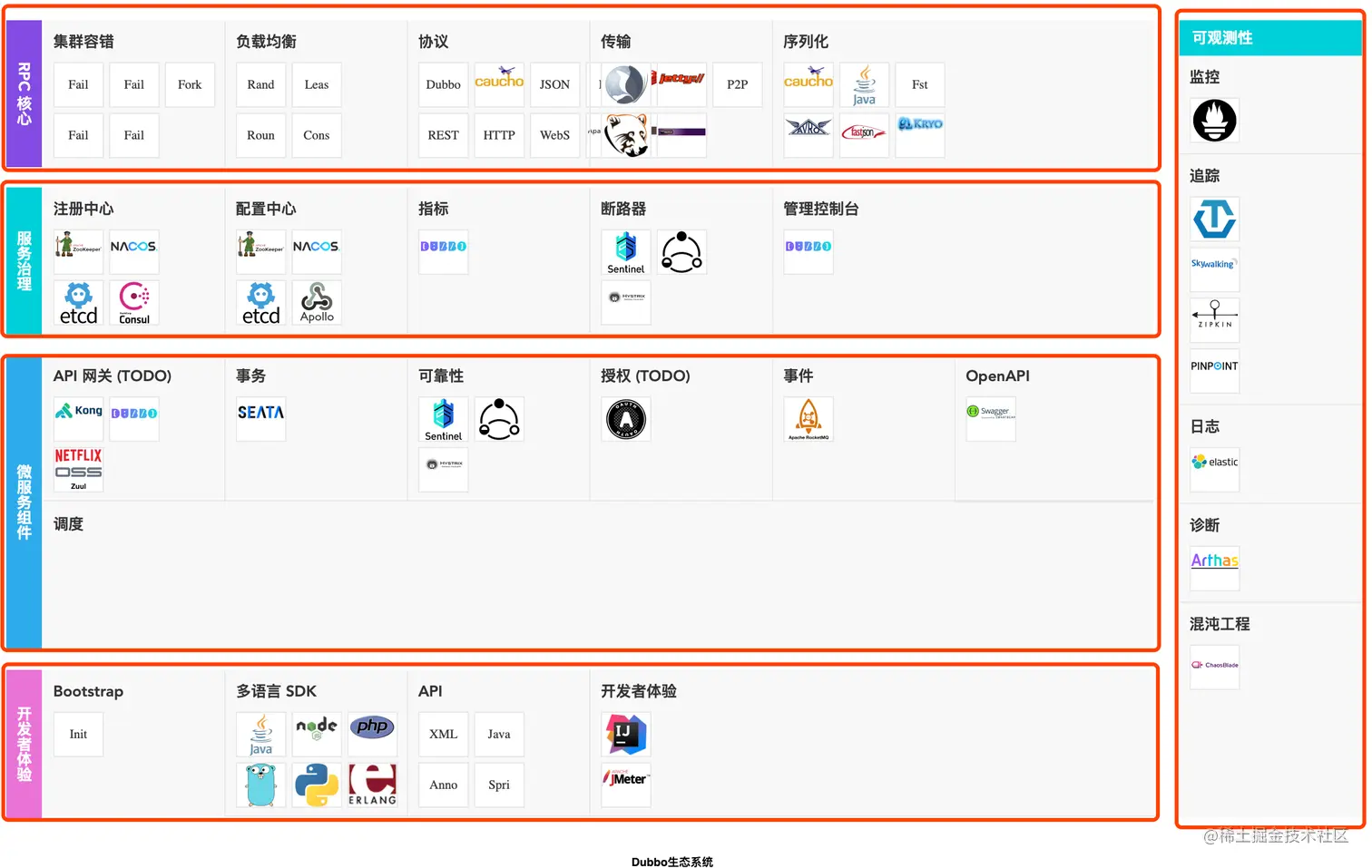Click the Consul logo tile

(x=134, y=303)
